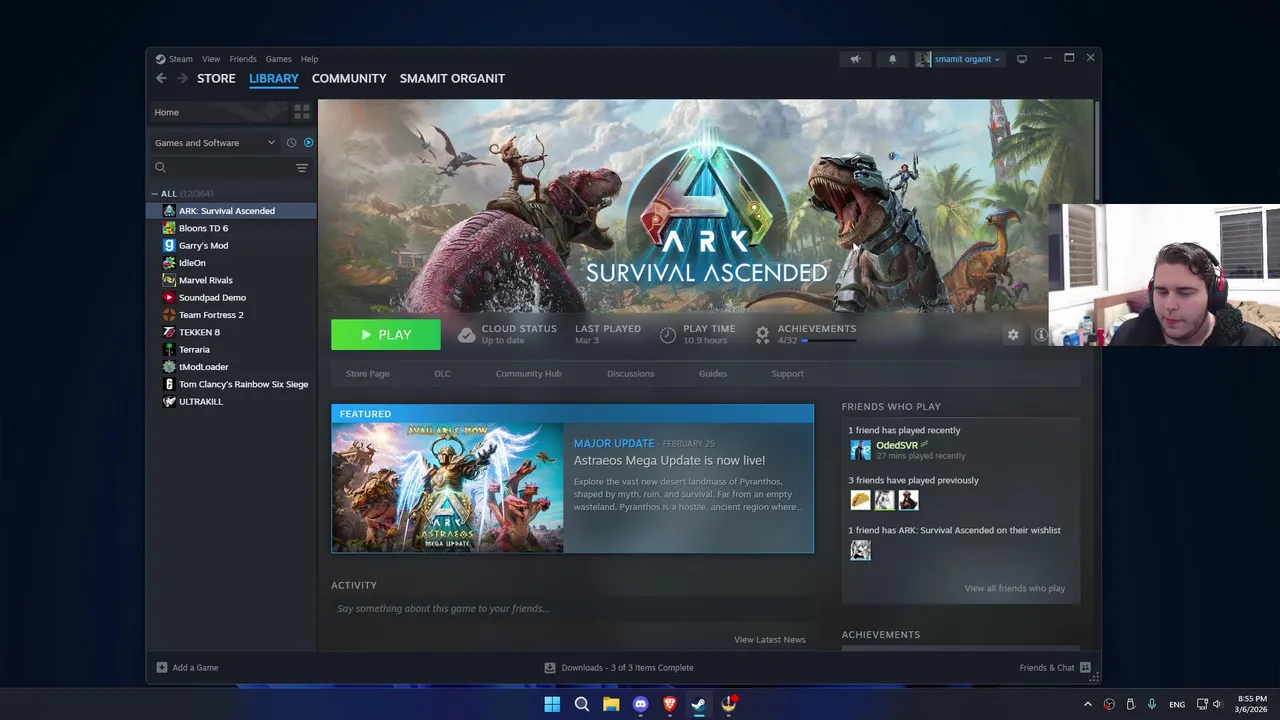Open the Friends menu
1280x720 pixels.
point(243,59)
